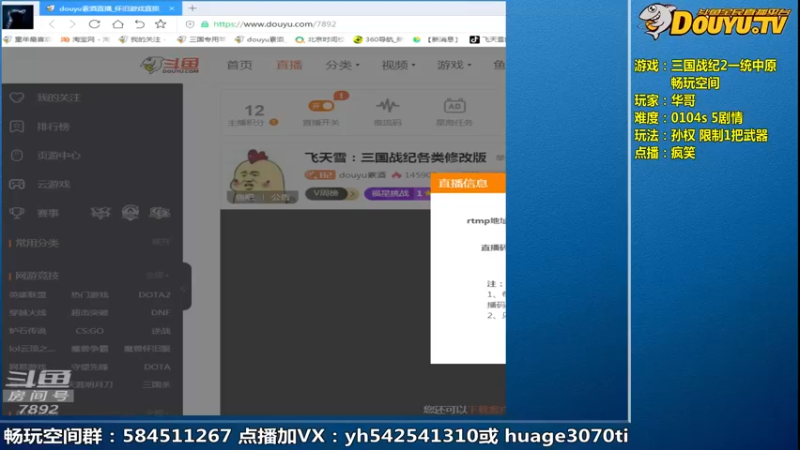This screenshot has width=800, height=450.
Task: Expand the 游戏 dropdown menu
Action: coord(454,65)
